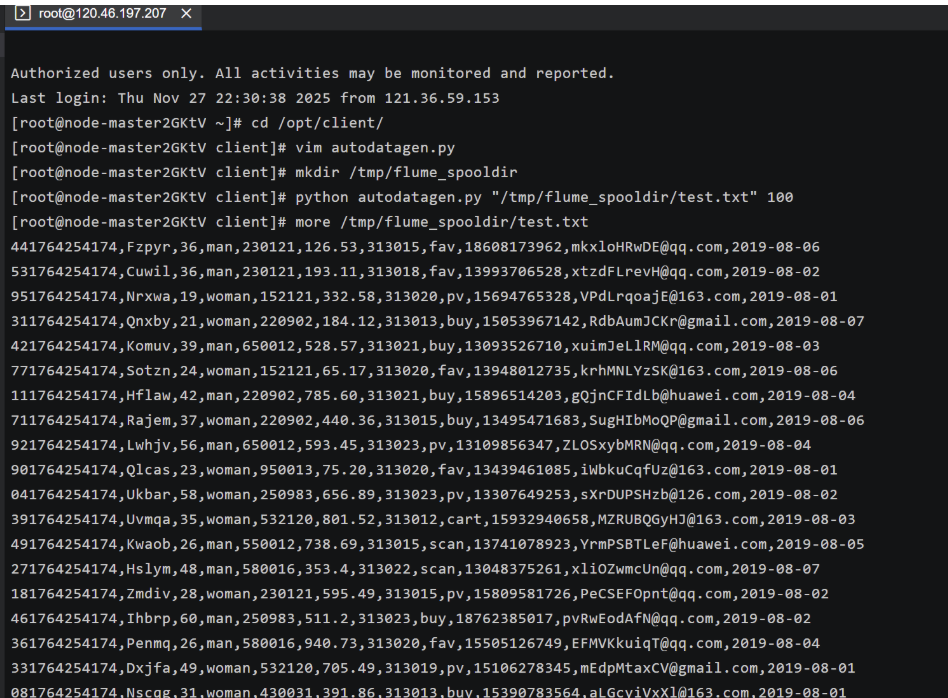The width and height of the screenshot is (948, 698).
Task: Click the data row starting 711764254174,Rajem
Action: [x=438, y=420]
